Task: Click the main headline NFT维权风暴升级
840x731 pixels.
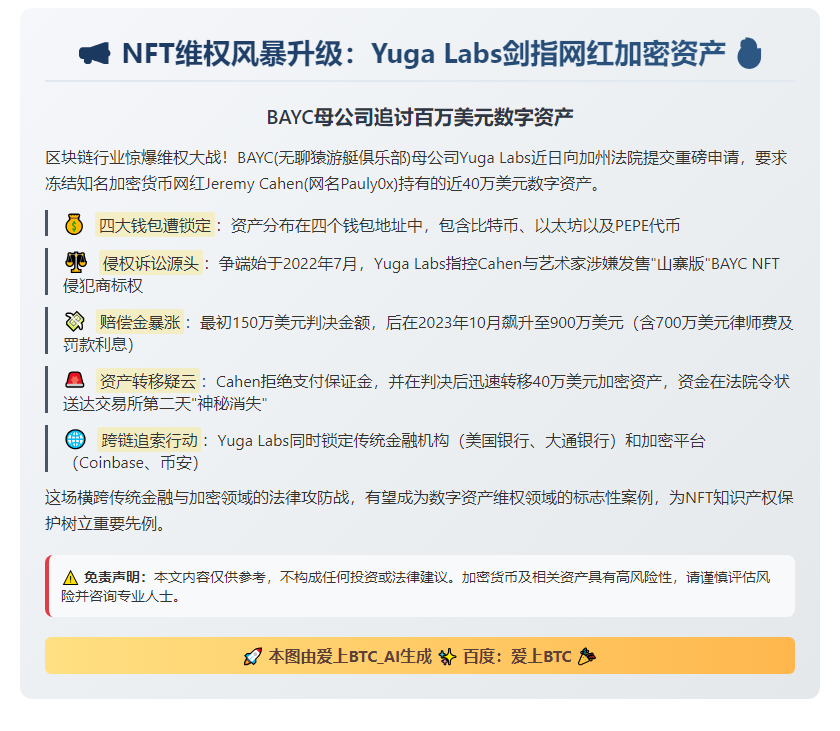Action: click(232, 54)
